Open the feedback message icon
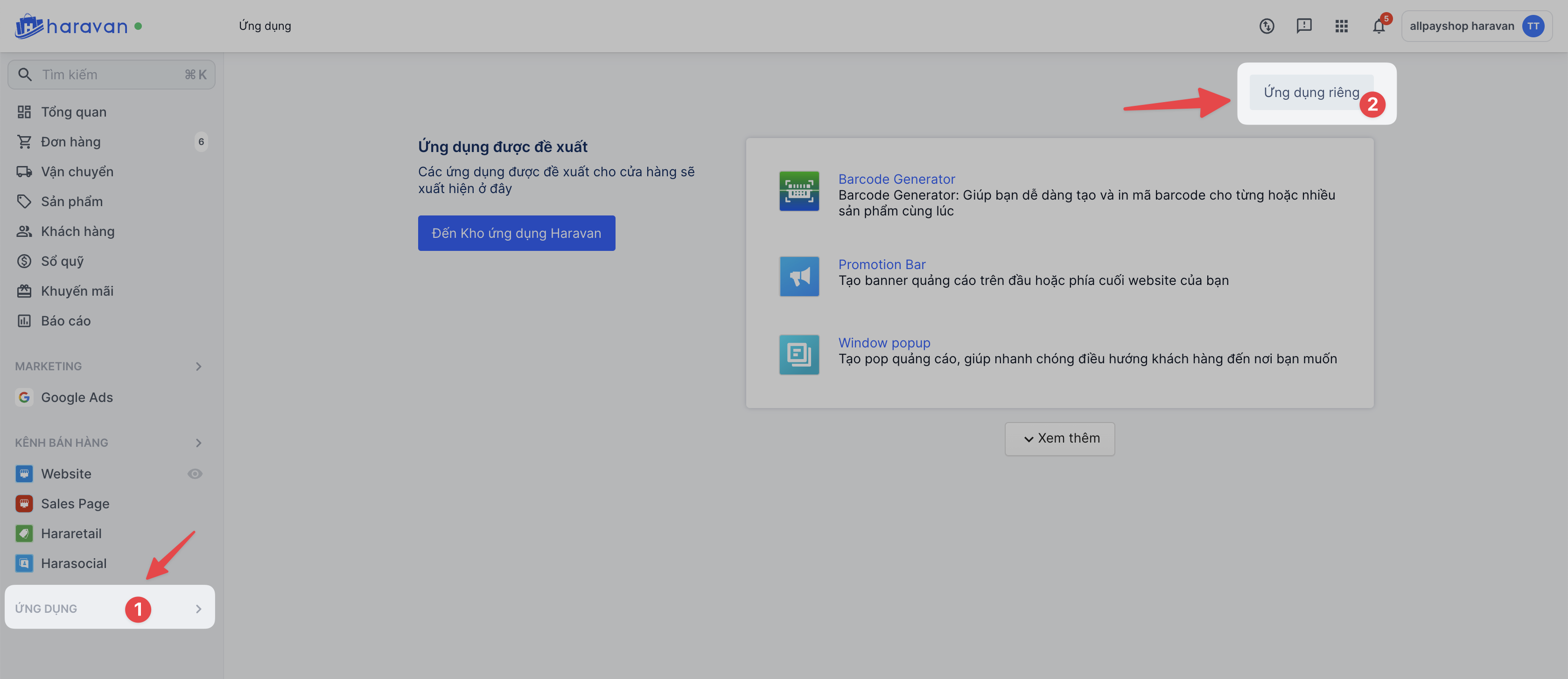The width and height of the screenshot is (1568, 679). [1304, 26]
